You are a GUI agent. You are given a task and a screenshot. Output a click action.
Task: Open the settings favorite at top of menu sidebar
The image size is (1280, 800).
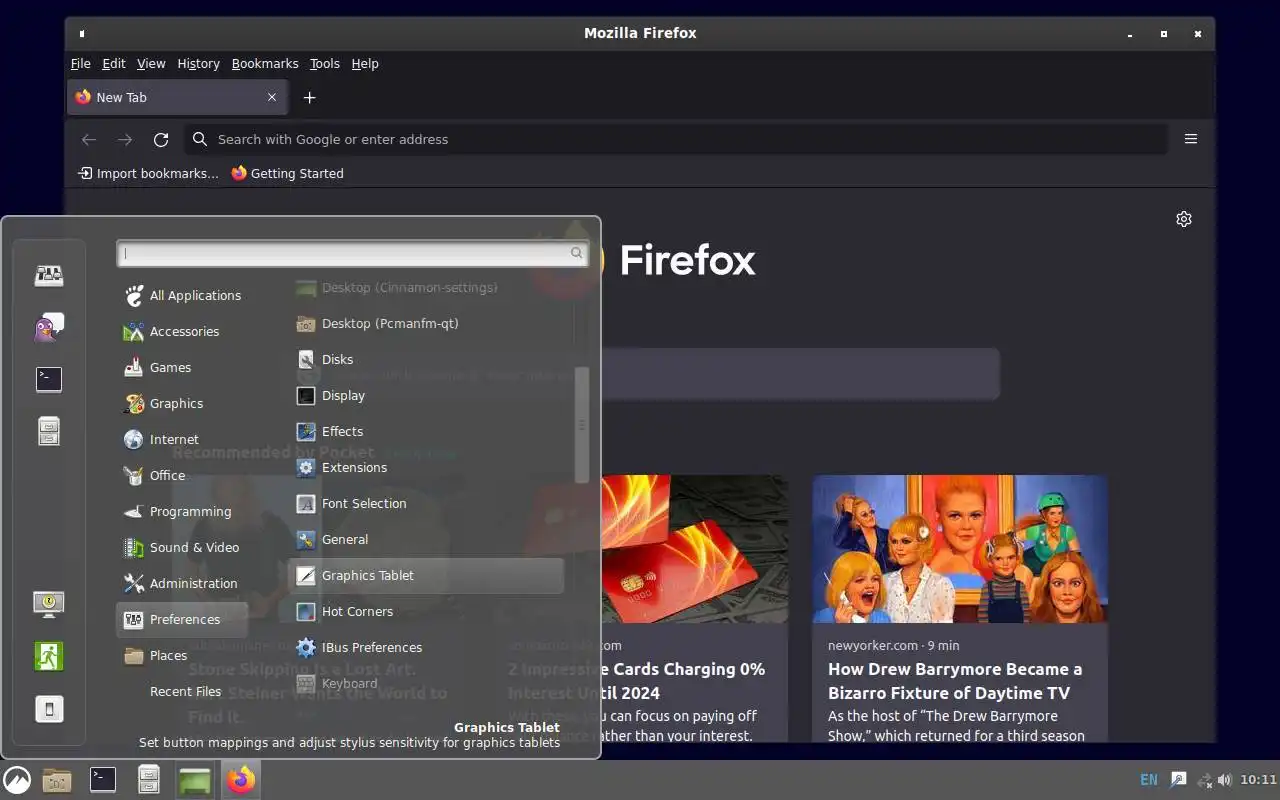(x=49, y=275)
